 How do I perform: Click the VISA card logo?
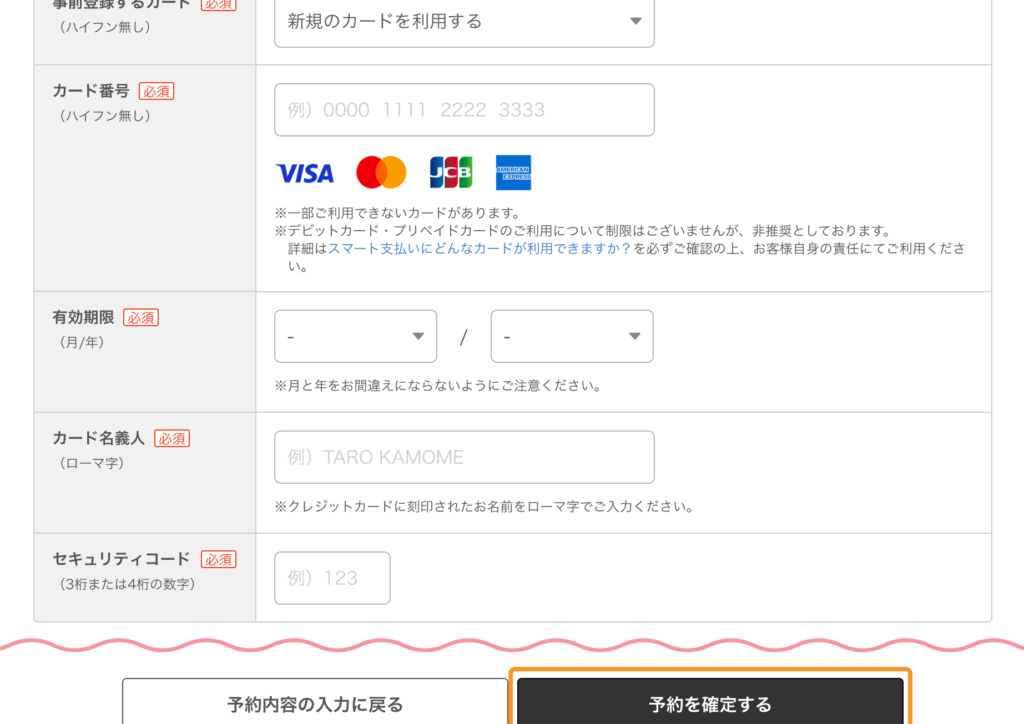tap(305, 173)
